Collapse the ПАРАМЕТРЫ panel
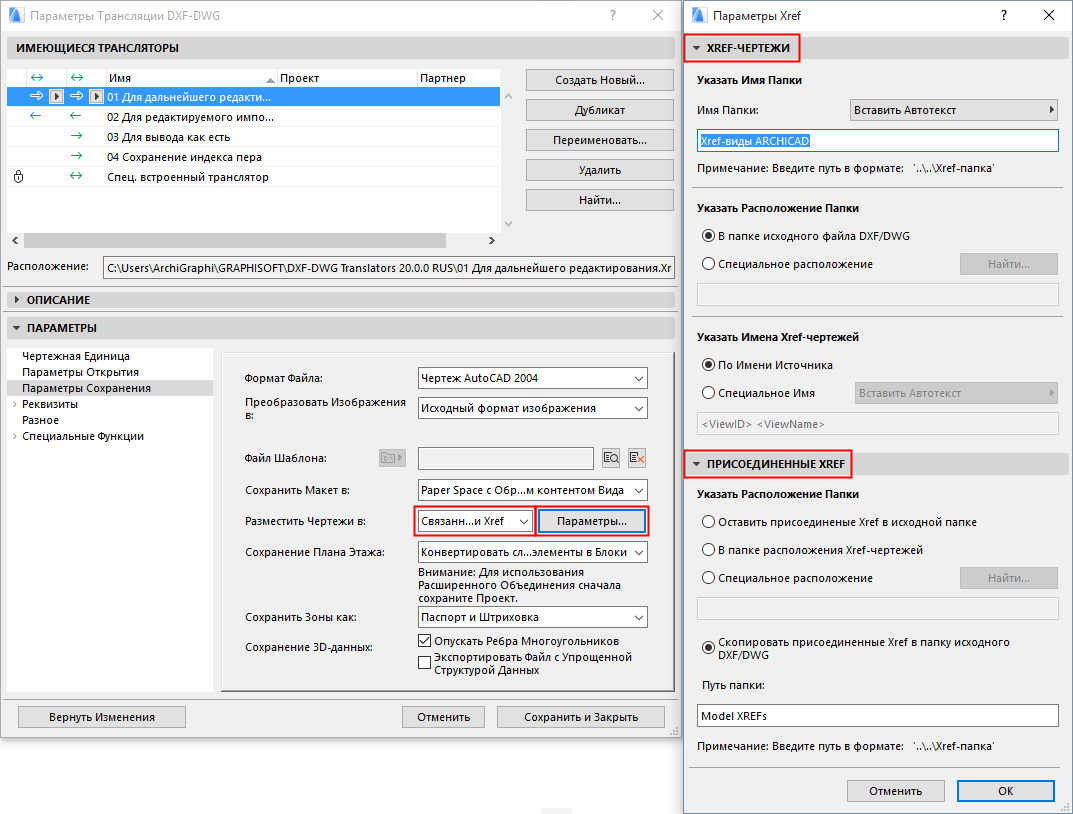Viewport: 1073px width, 814px height. tap(16, 328)
